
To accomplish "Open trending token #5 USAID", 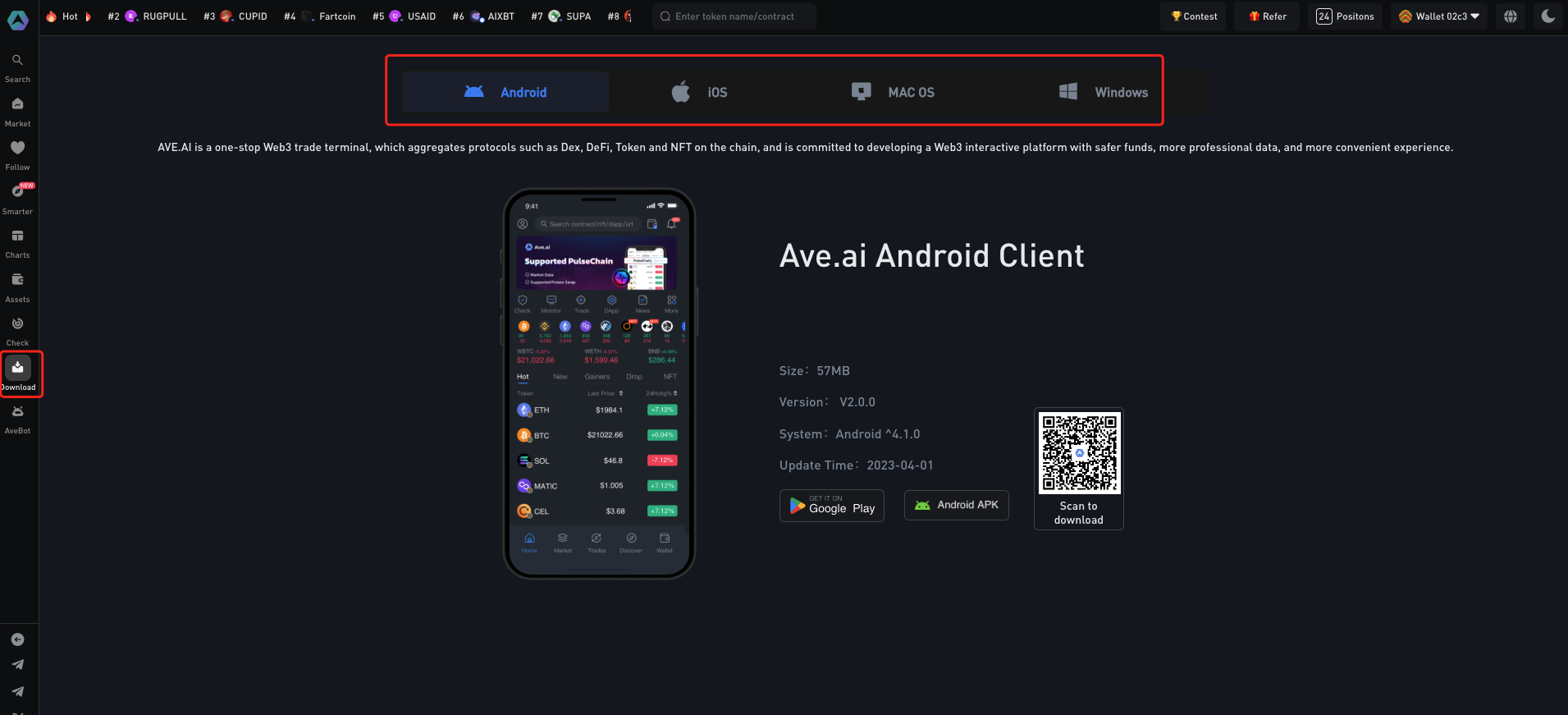I will click(405, 16).
